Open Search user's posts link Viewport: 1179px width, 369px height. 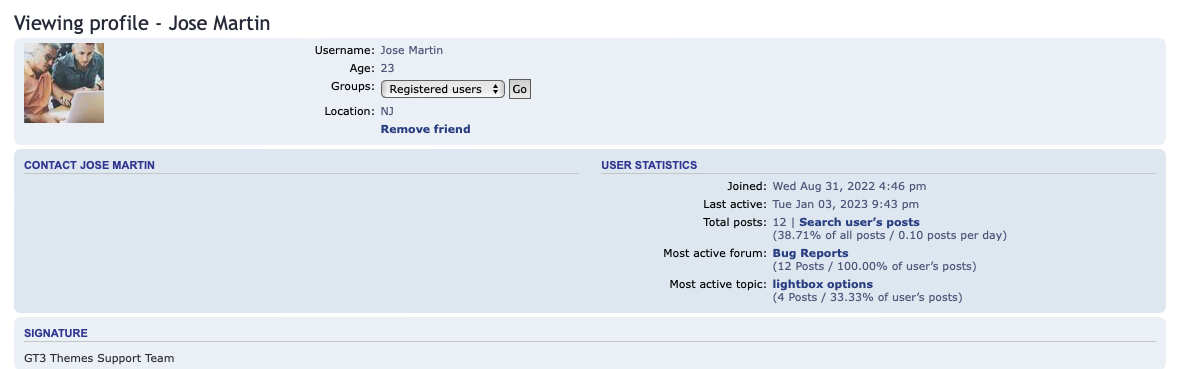pyautogui.click(x=859, y=222)
